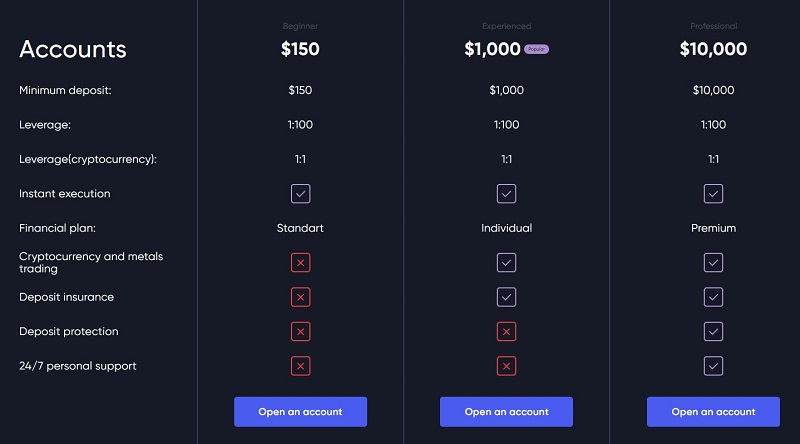The image size is (800, 444).
Task: Click Deposit insurance red X in $150 column
Action: (301, 297)
